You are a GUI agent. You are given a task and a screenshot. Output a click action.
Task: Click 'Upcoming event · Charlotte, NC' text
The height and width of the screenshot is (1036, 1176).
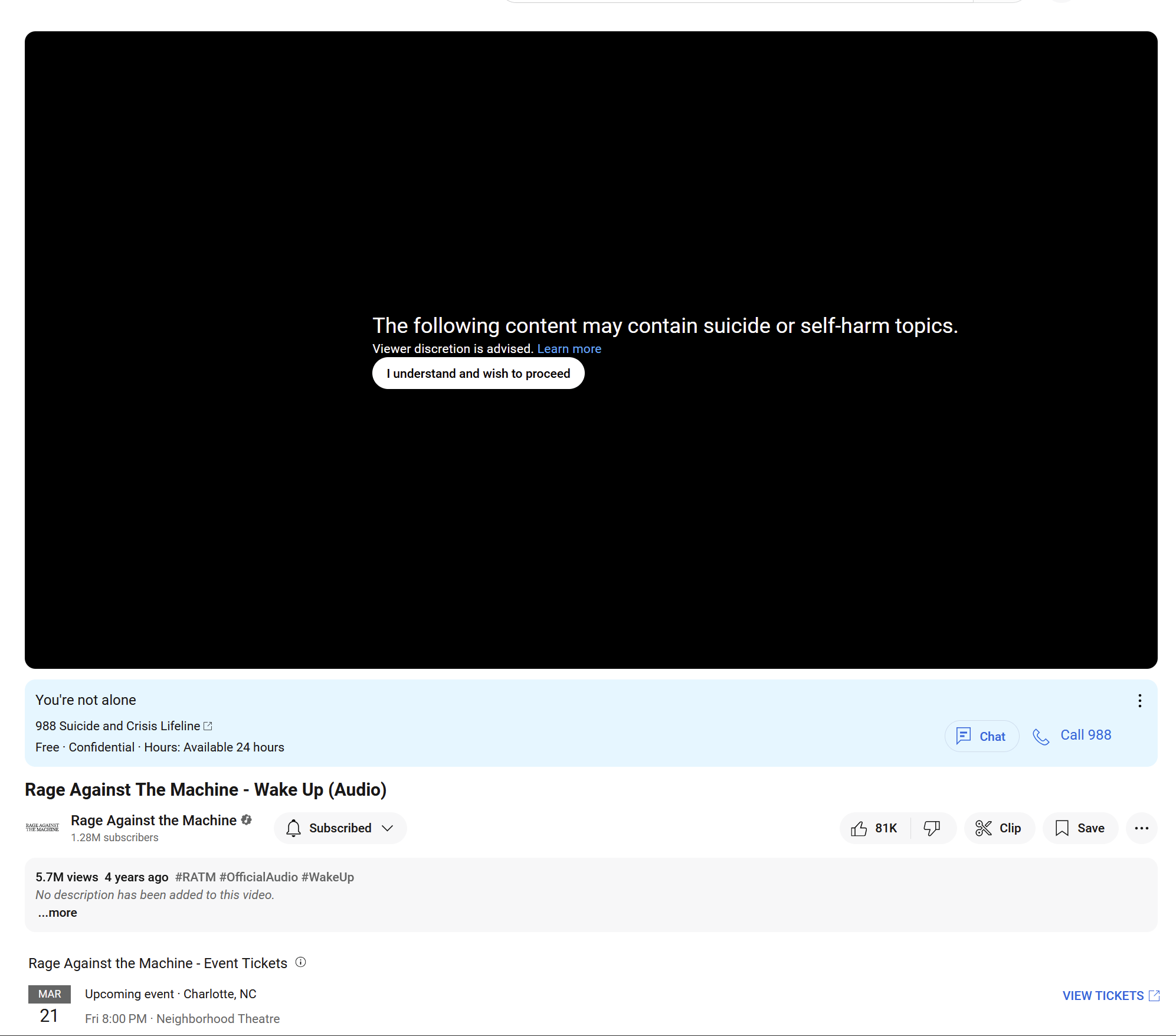171,994
